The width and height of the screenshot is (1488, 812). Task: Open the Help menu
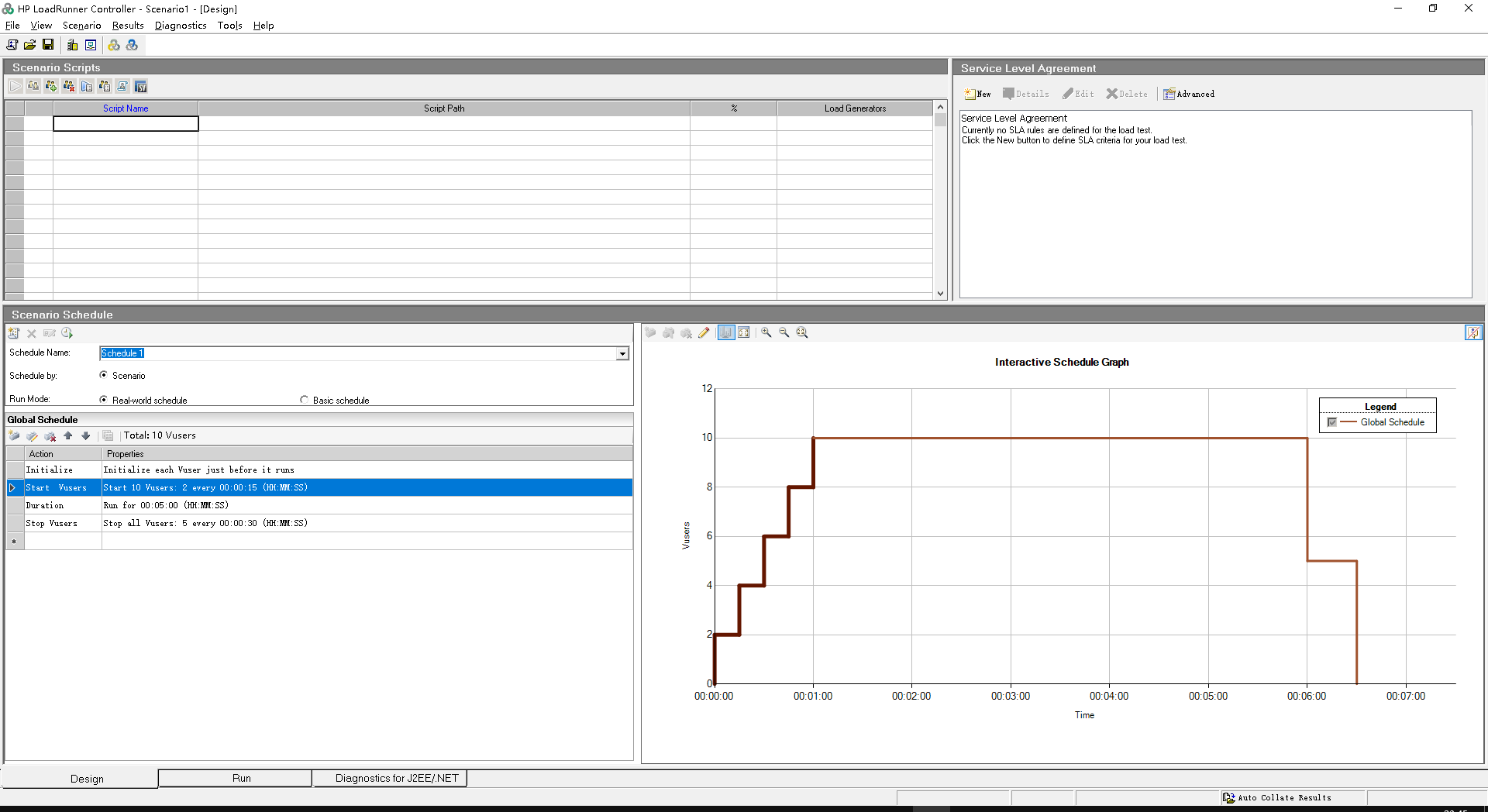[263, 26]
